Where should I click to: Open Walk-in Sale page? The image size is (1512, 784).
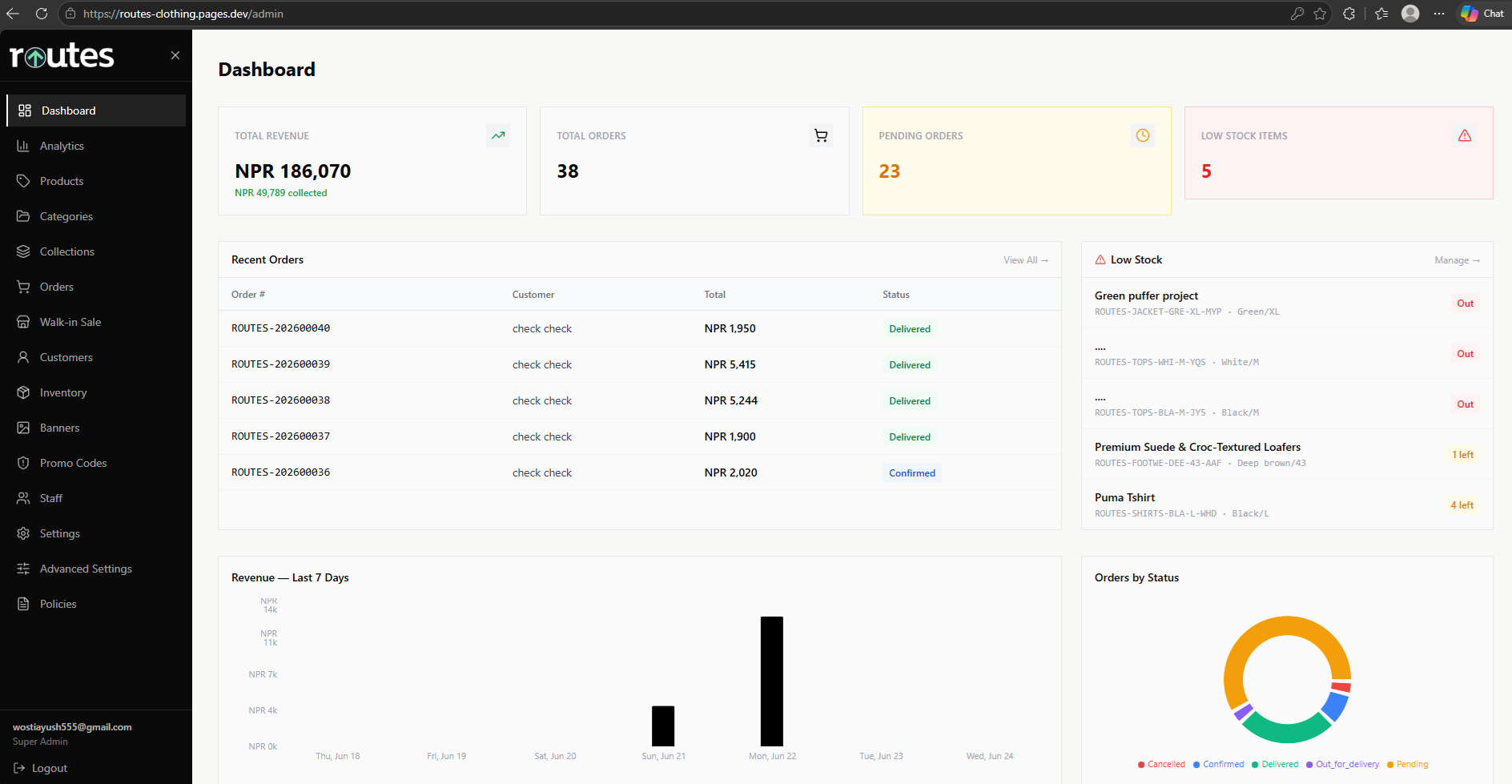pos(96,322)
